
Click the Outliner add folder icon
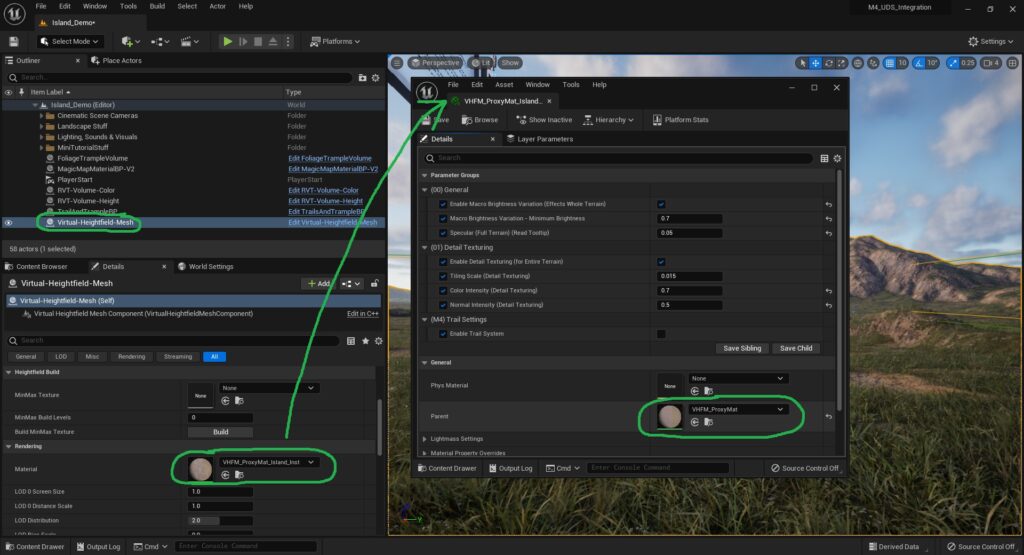click(x=362, y=78)
